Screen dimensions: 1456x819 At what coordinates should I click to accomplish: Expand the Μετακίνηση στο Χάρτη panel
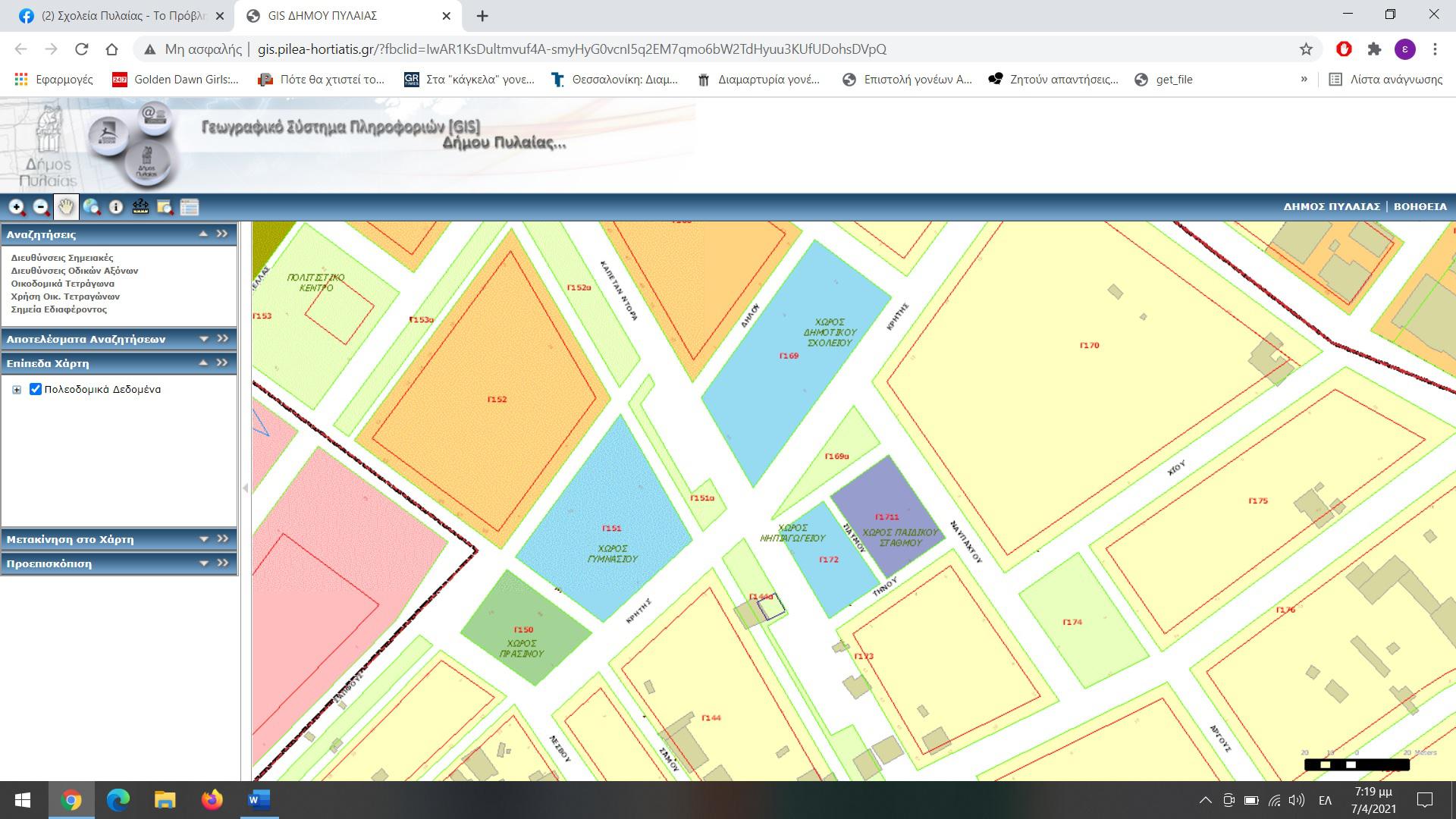coord(204,539)
